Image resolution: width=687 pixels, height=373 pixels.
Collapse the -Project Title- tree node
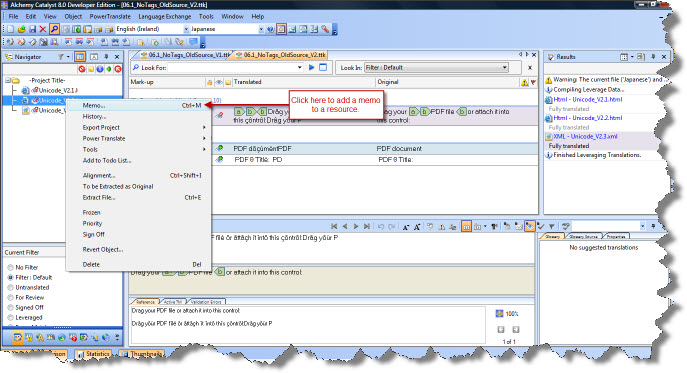[7, 81]
